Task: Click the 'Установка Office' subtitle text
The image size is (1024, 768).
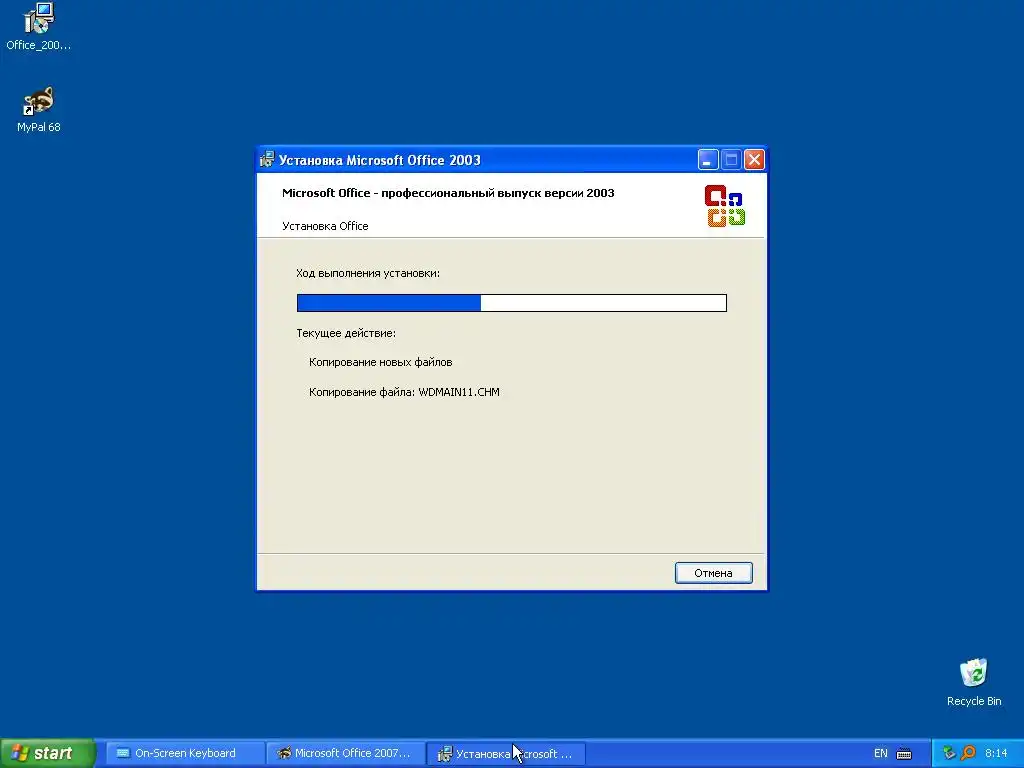Action: pos(325,226)
